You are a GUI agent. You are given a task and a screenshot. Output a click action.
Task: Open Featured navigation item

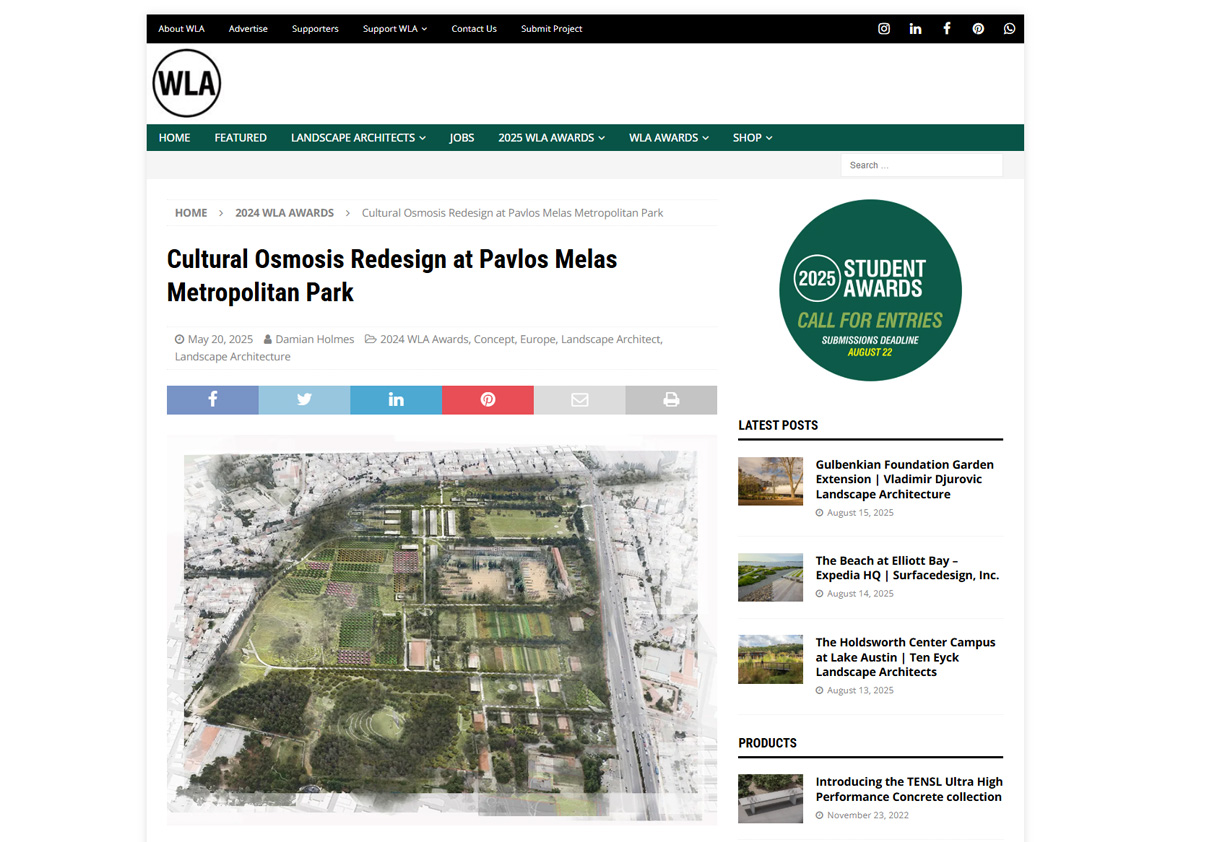coord(240,138)
